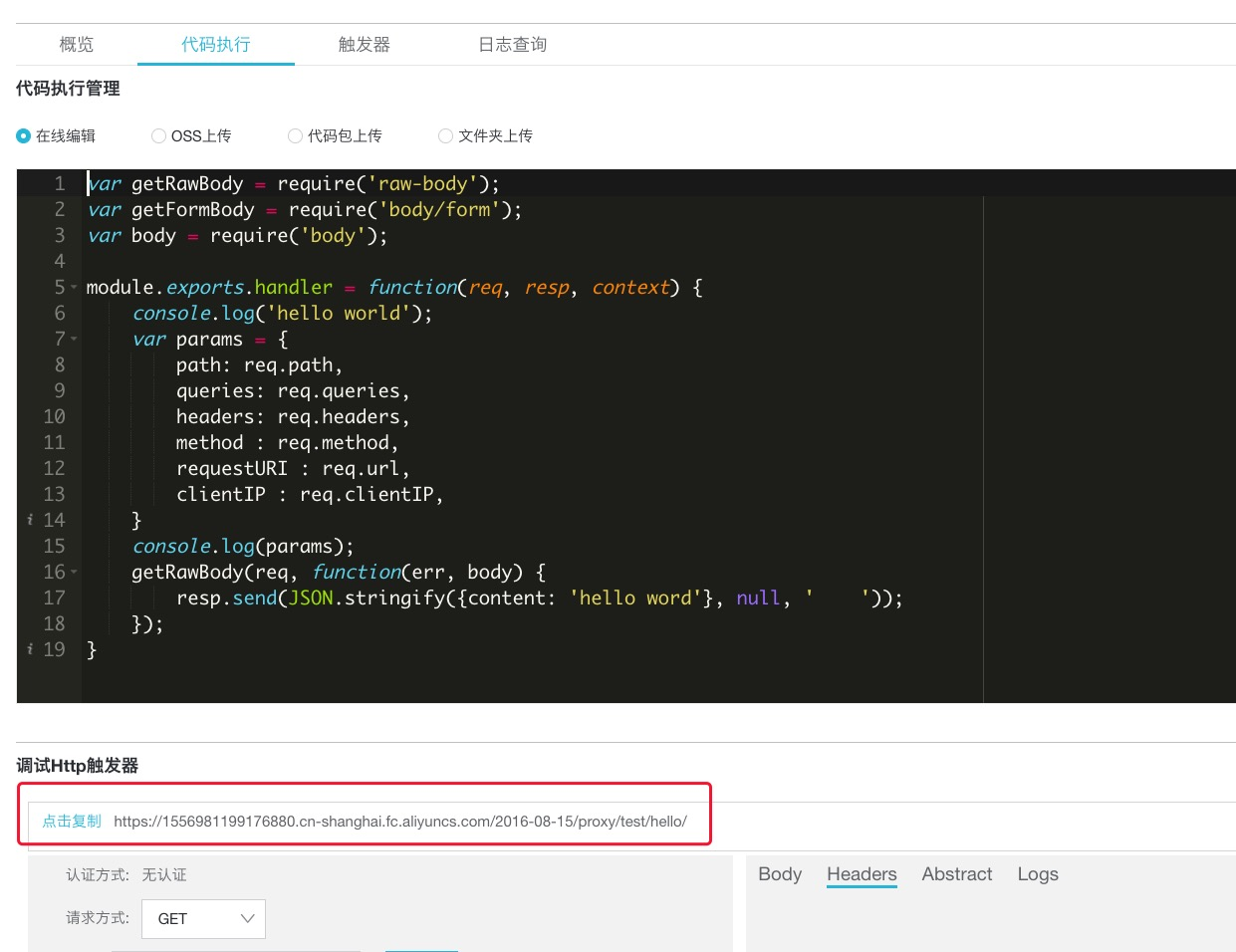This screenshot has width=1236, height=952.
Task: Click the 代码执行管理 heading
Action: [x=68, y=89]
